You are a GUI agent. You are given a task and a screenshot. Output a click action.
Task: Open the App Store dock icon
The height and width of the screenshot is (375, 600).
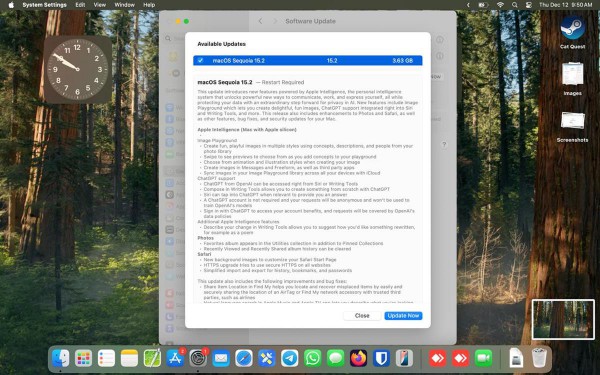pyautogui.click(x=175, y=359)
